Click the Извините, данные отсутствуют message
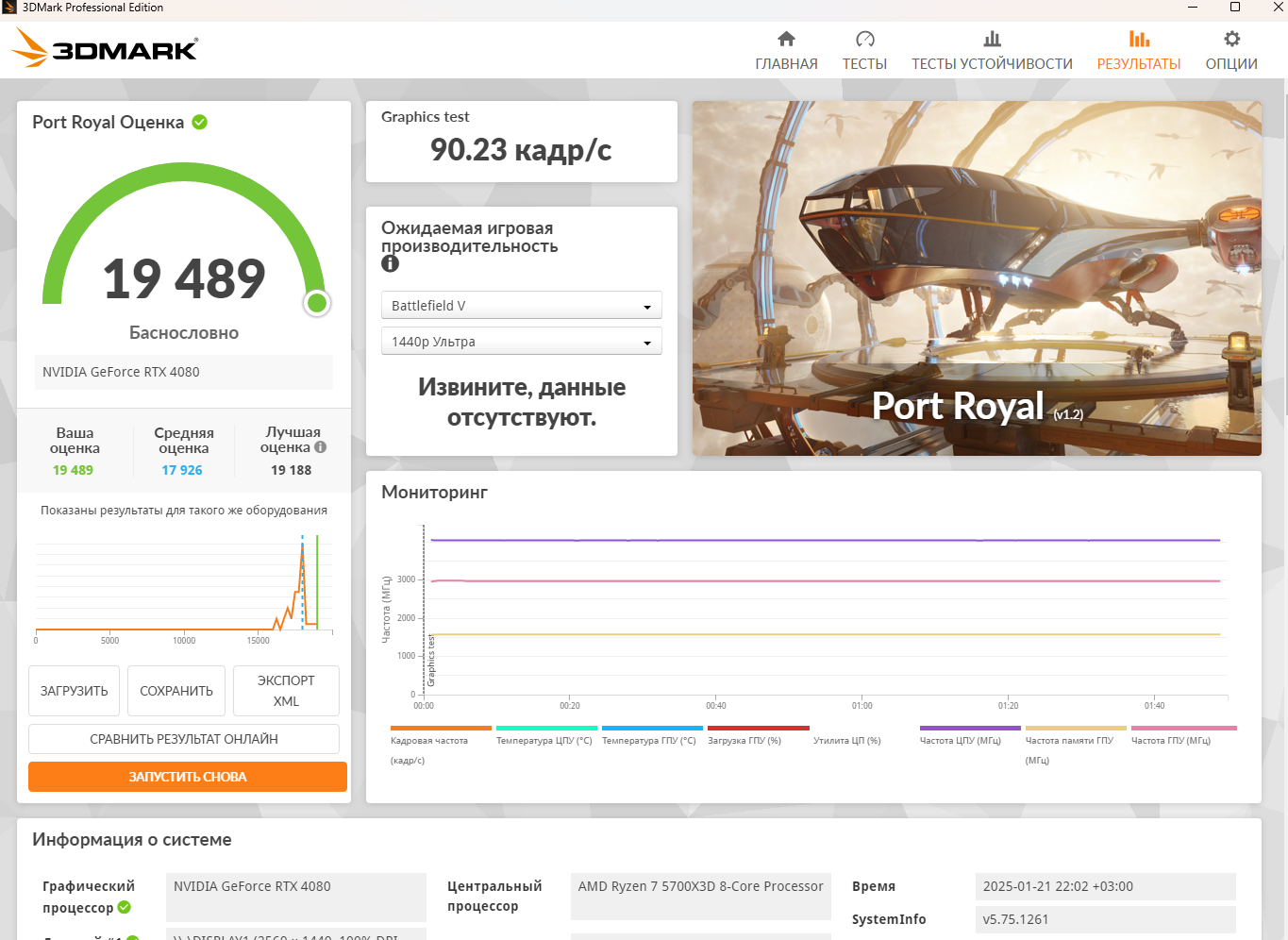This screenshot has height=940, width=1288. point(522,402)
